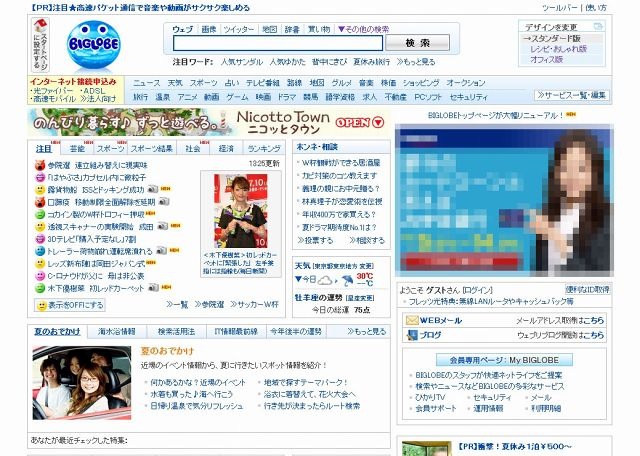The image size is (640, 456).
Task: Open the オークション navigation link
Action: (466, 83)
